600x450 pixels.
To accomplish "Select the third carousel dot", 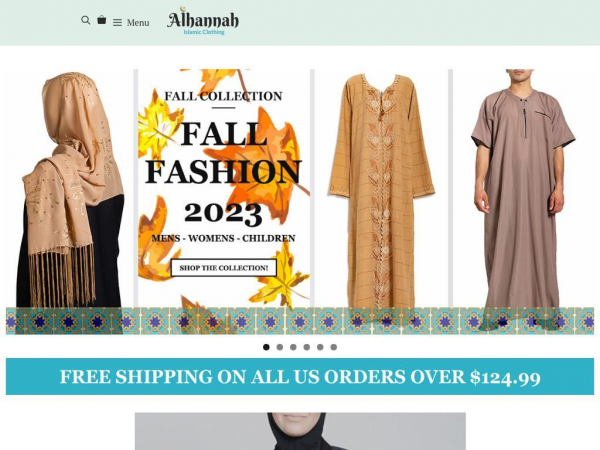I will 293,347.
